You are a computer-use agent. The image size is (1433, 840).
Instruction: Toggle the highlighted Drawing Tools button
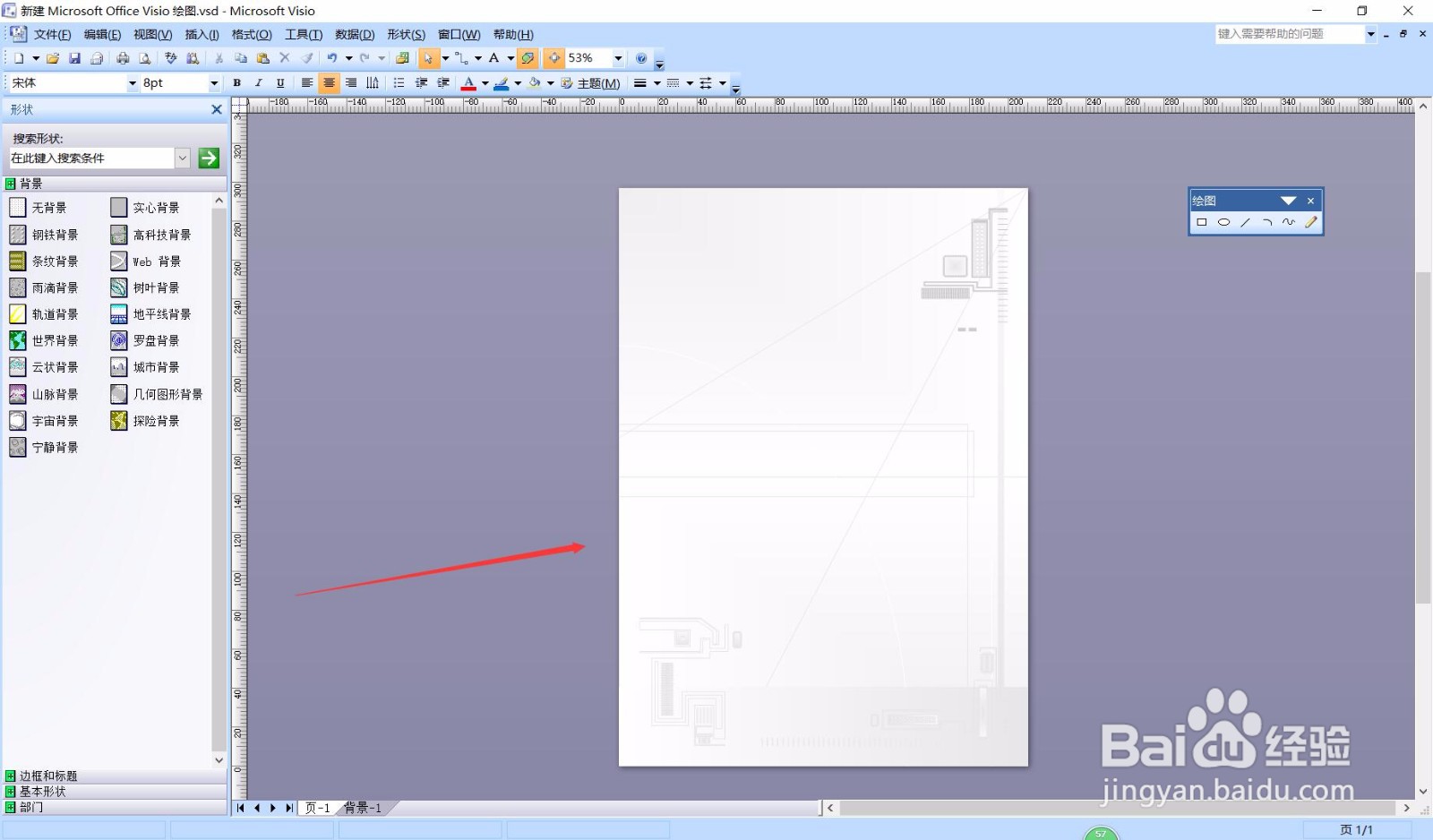(x=528, y=58)
